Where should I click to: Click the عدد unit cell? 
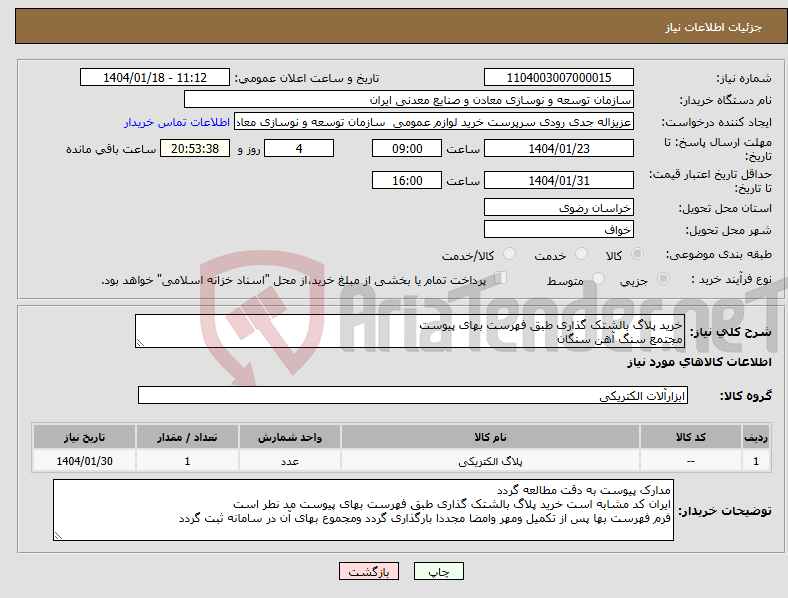pyautogui.click(x=290, y=461)
